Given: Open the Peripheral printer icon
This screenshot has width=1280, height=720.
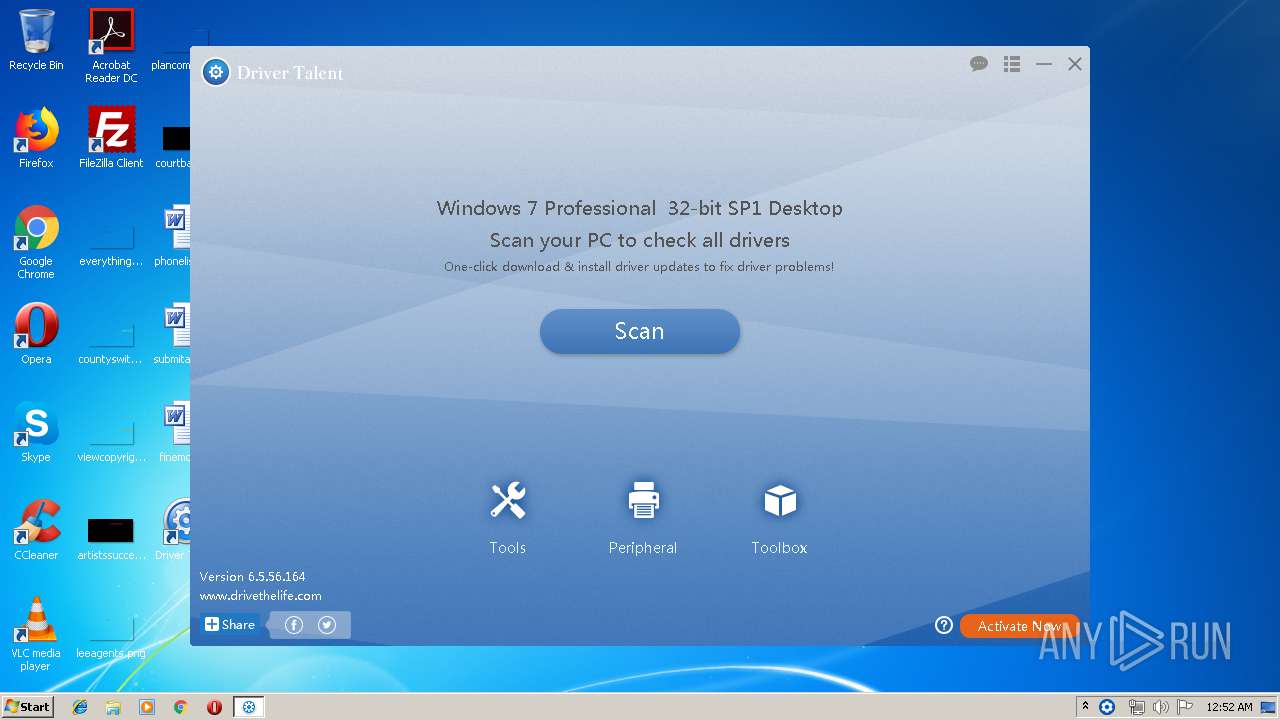Looking at the screenshot, I should (x=643, y=501).
